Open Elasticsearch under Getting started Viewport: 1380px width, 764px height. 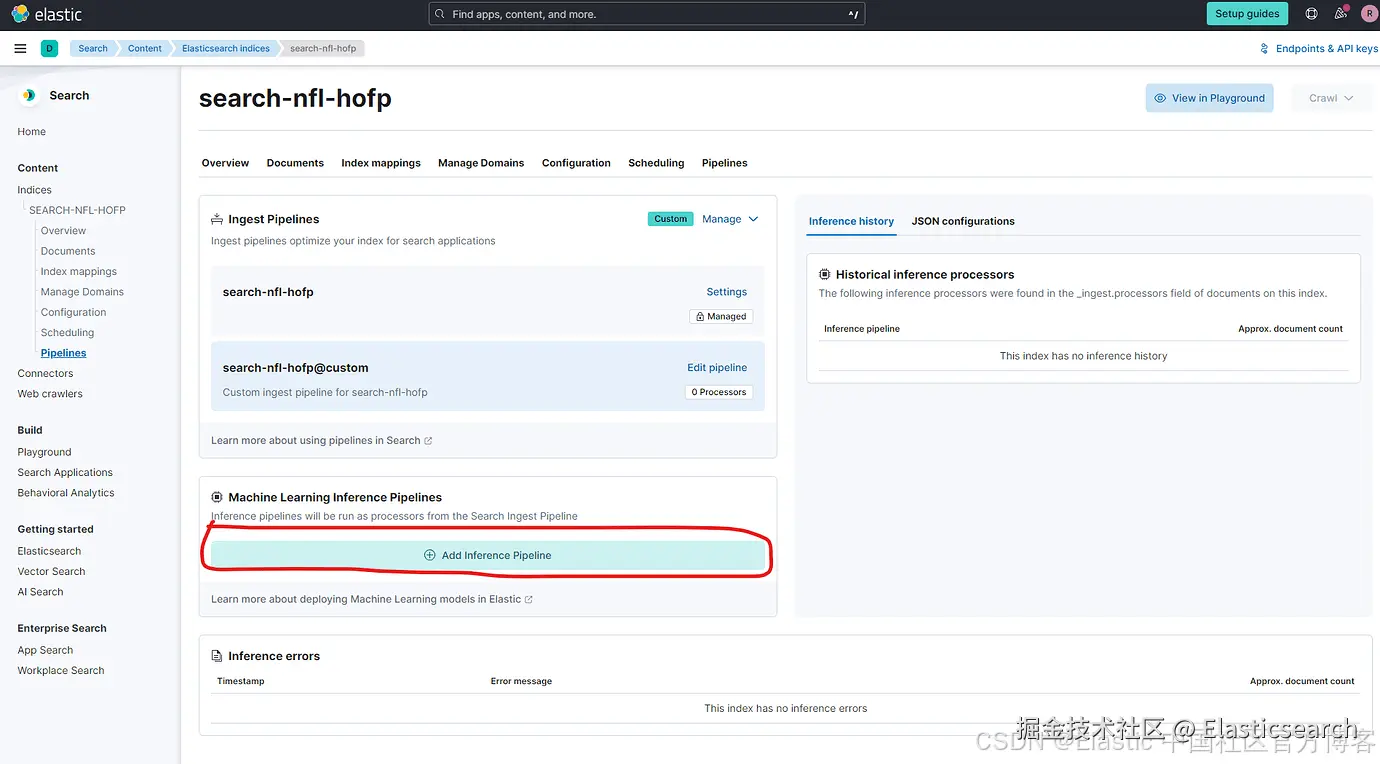(49, 551)
